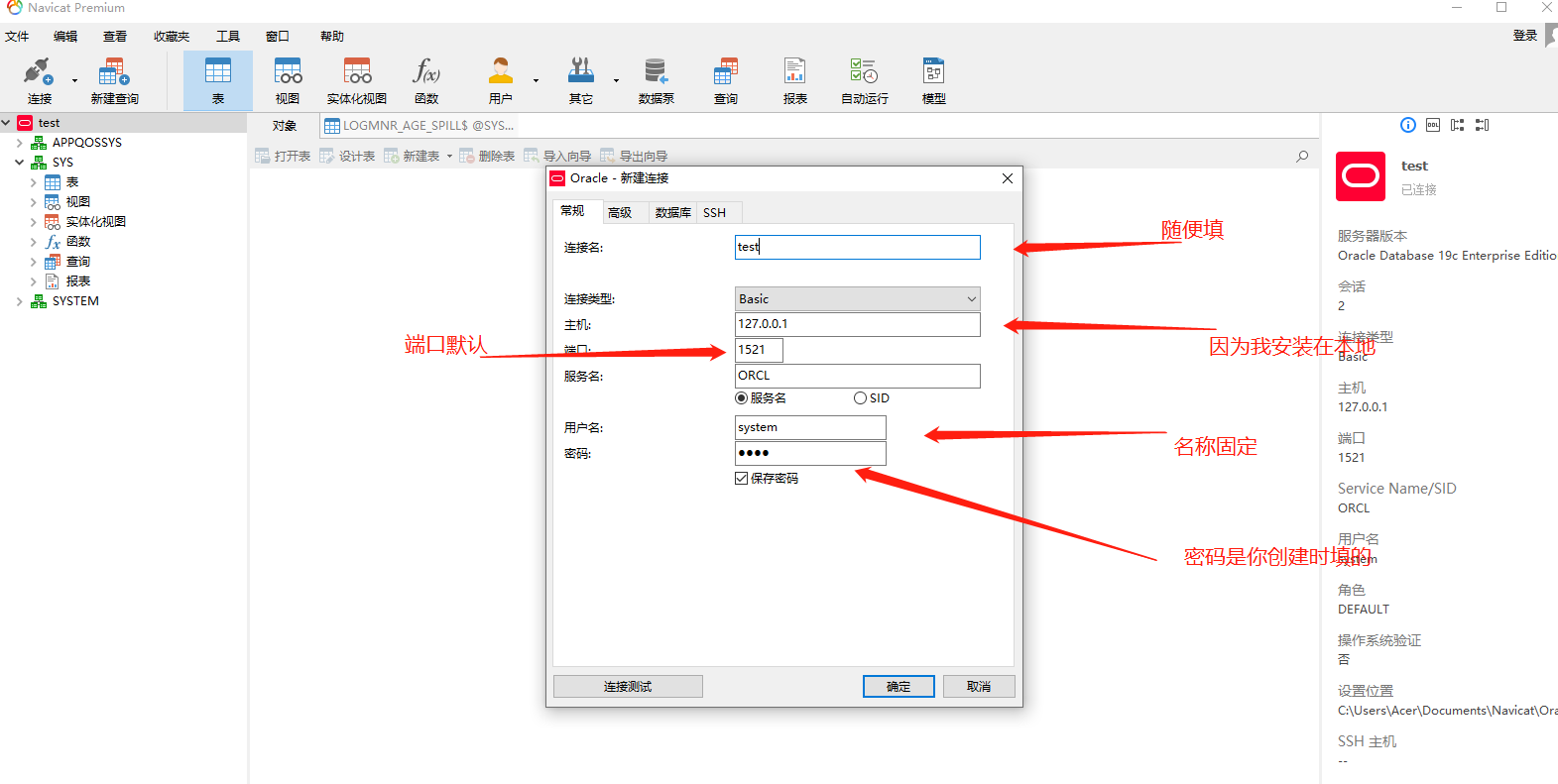The width and height of the screenshot is (1558, 784).
Task: Open the 自动运行 (Automation) toolbar icon
Action: click(x=865, y=80)
